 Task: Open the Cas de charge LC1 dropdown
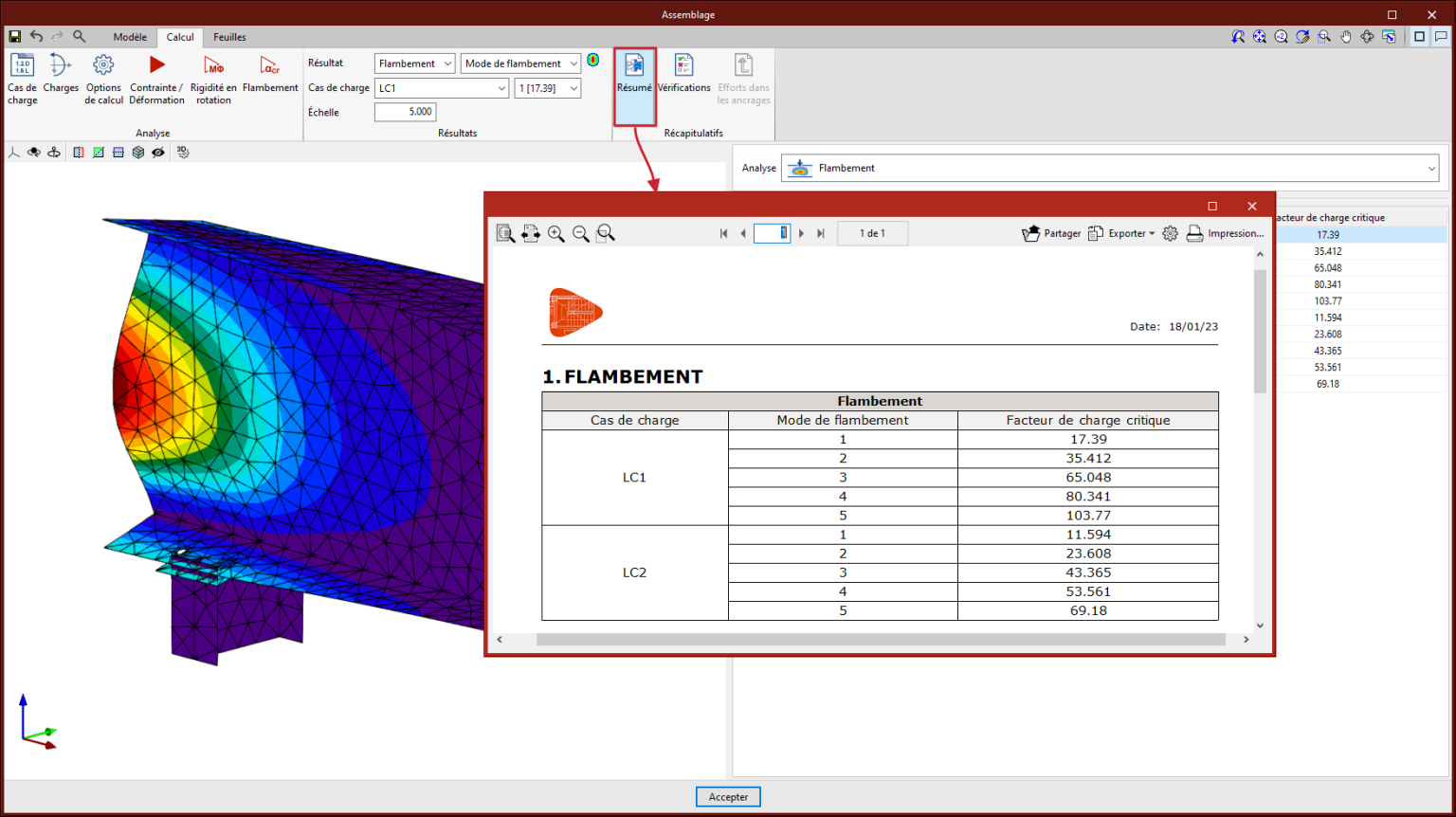[x=442, y=88]
